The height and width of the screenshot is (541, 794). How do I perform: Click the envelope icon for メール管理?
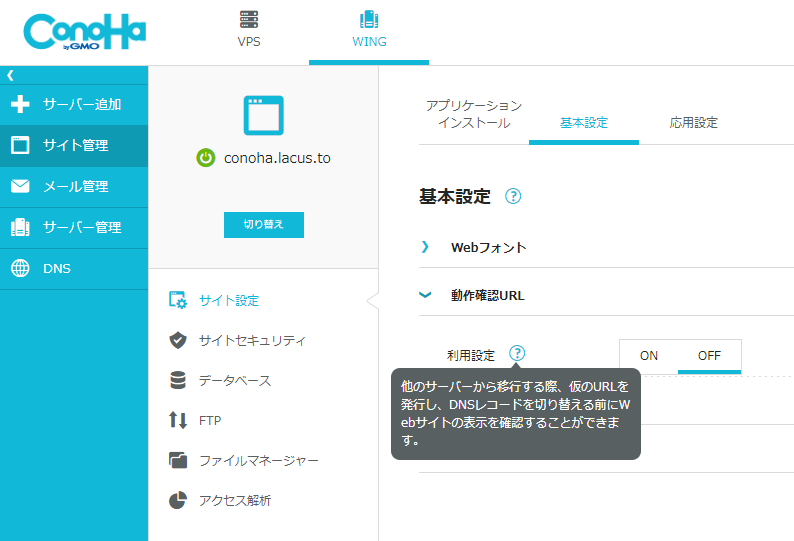click(20, 186)
